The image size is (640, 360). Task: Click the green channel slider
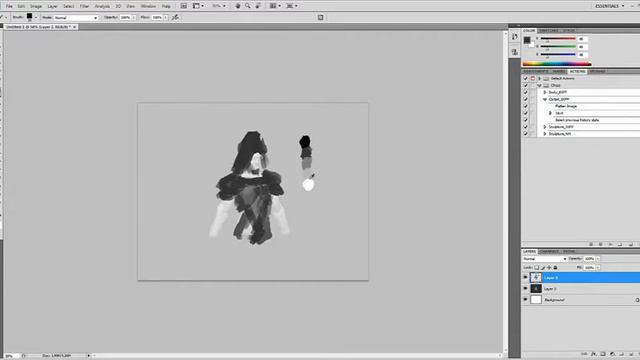558,47
